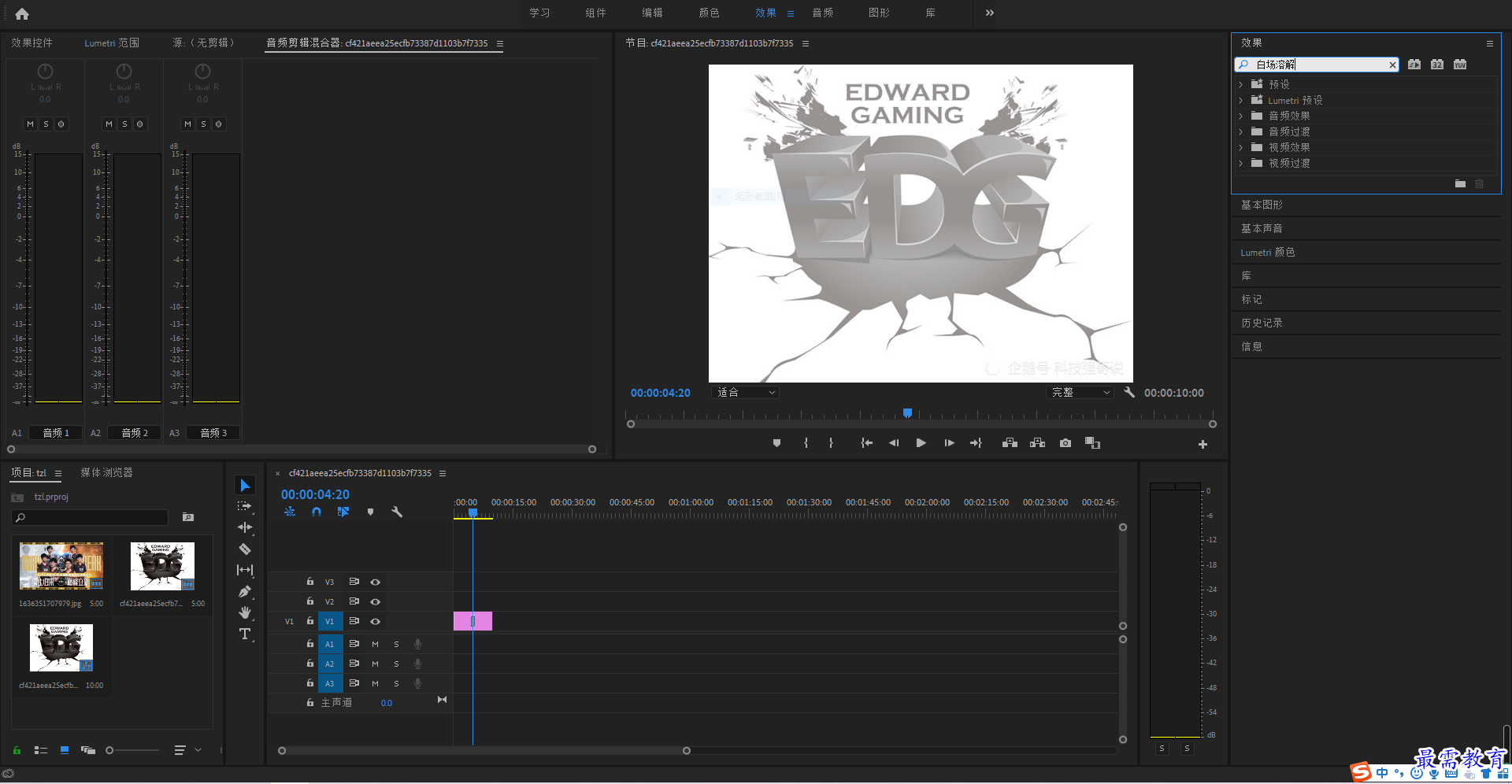Toggle the V1 track lock
This screenshot has width=1512, height=784.
(x=310, y=621)
